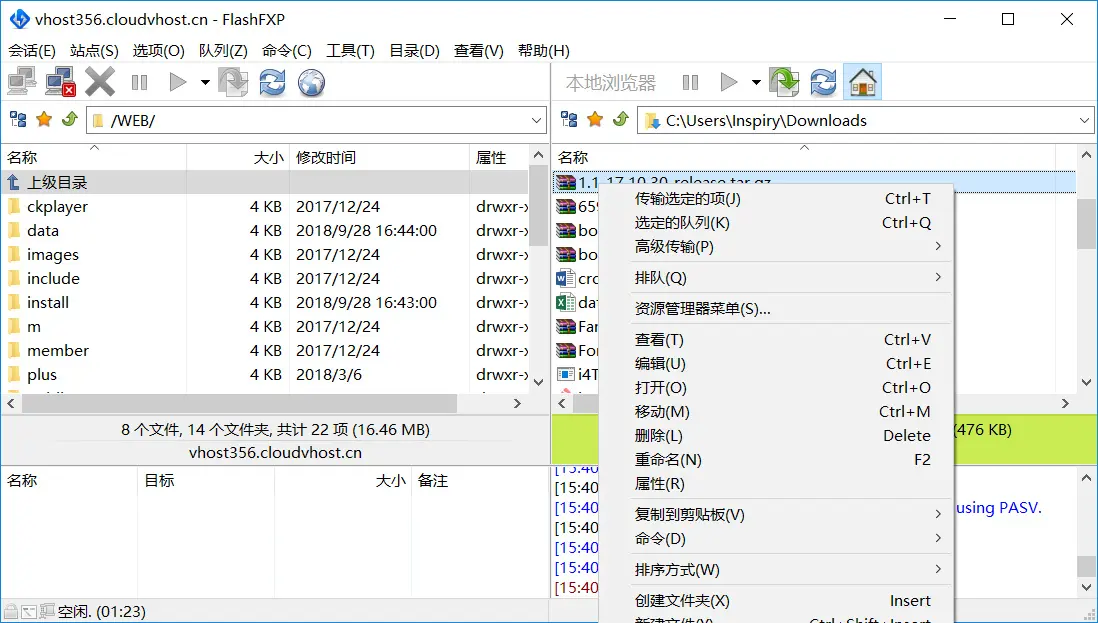Choose 创建文件夹(X) in context menu
This screenshot has width=1098, height=623.
tap(777, 601)
